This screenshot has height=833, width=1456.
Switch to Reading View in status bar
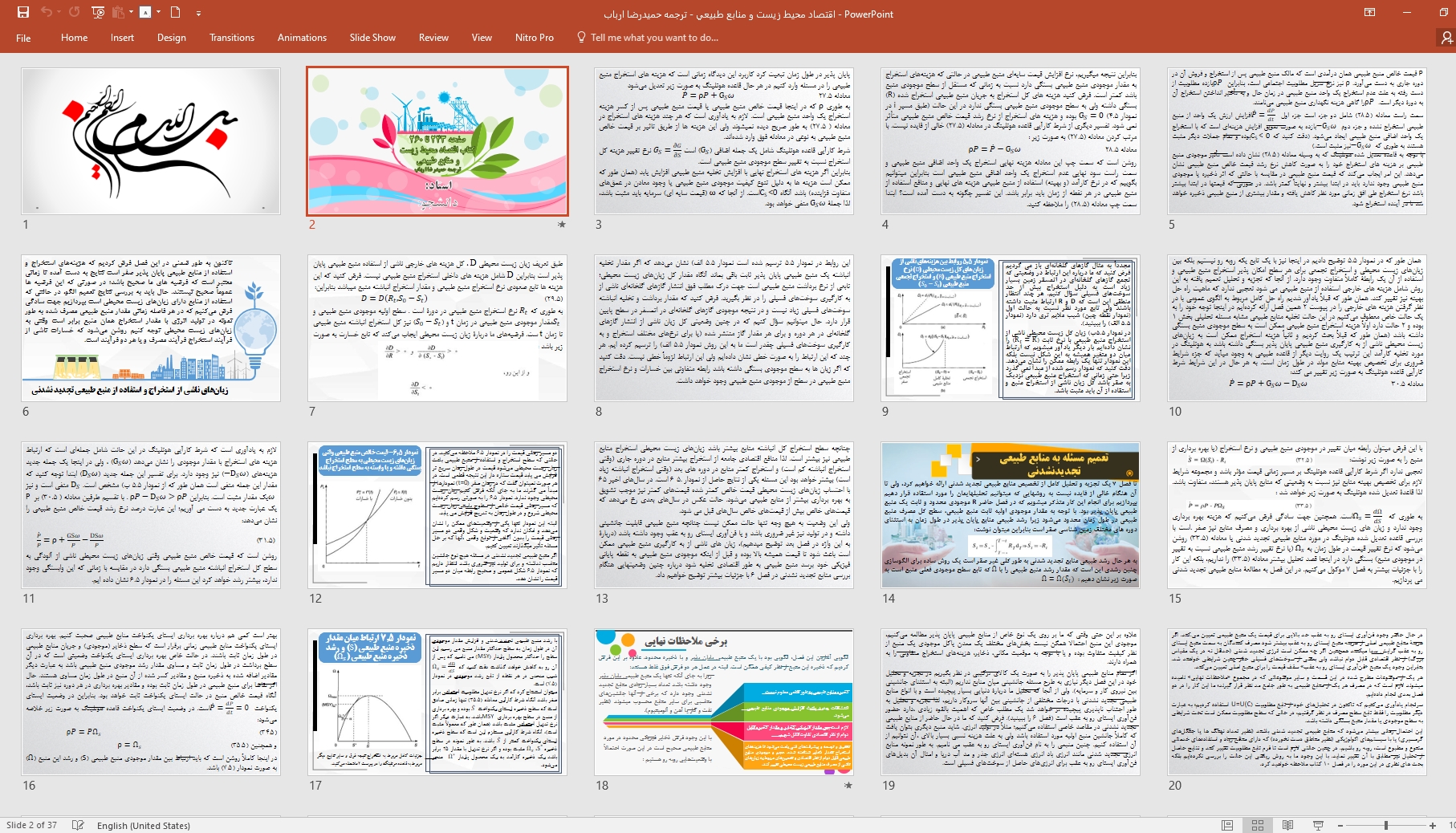pyautogui.click(x=1287, y=825)
